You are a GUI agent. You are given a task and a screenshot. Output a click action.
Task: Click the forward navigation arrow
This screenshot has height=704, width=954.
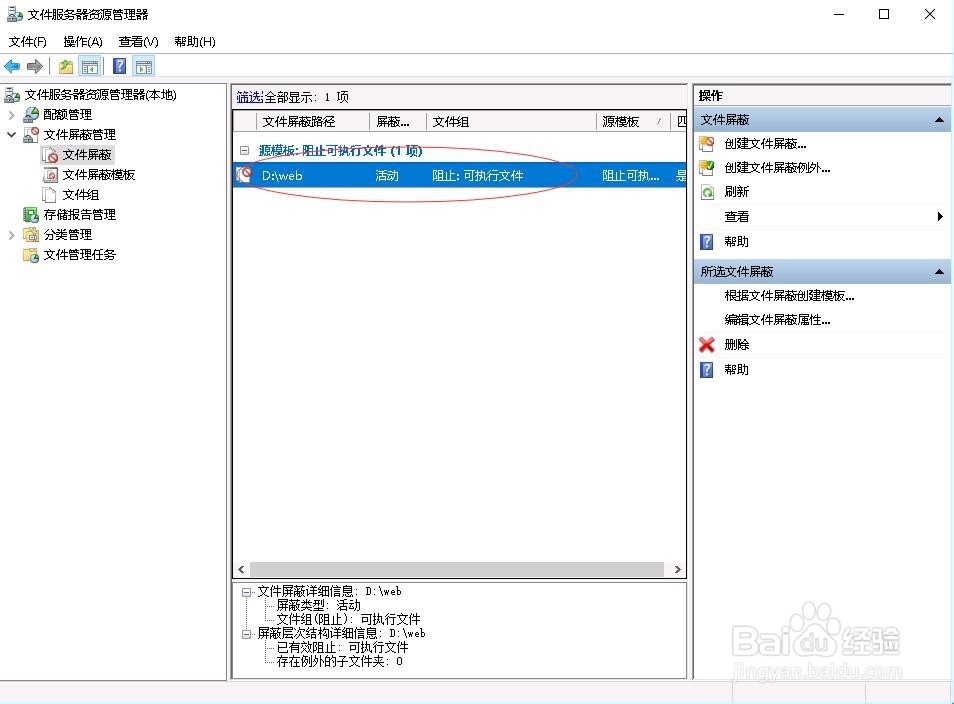click(x=33, y=66)
